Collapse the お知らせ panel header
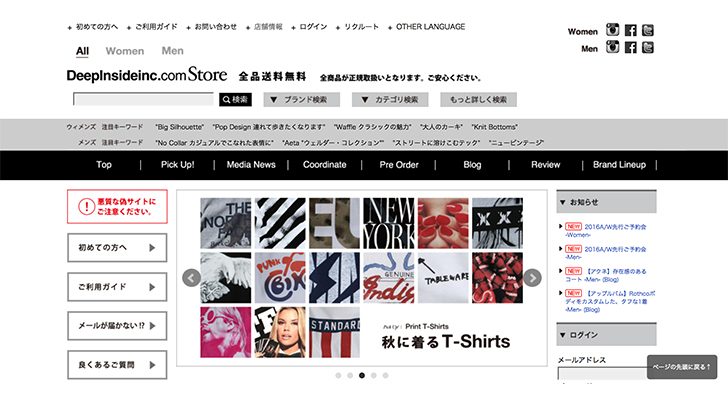The image size is (728, 400). [x=606, y=202]
